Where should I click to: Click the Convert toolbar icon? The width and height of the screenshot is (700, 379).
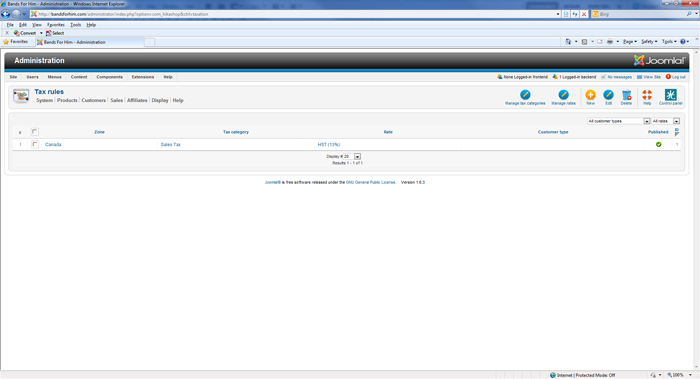[25, 33]
